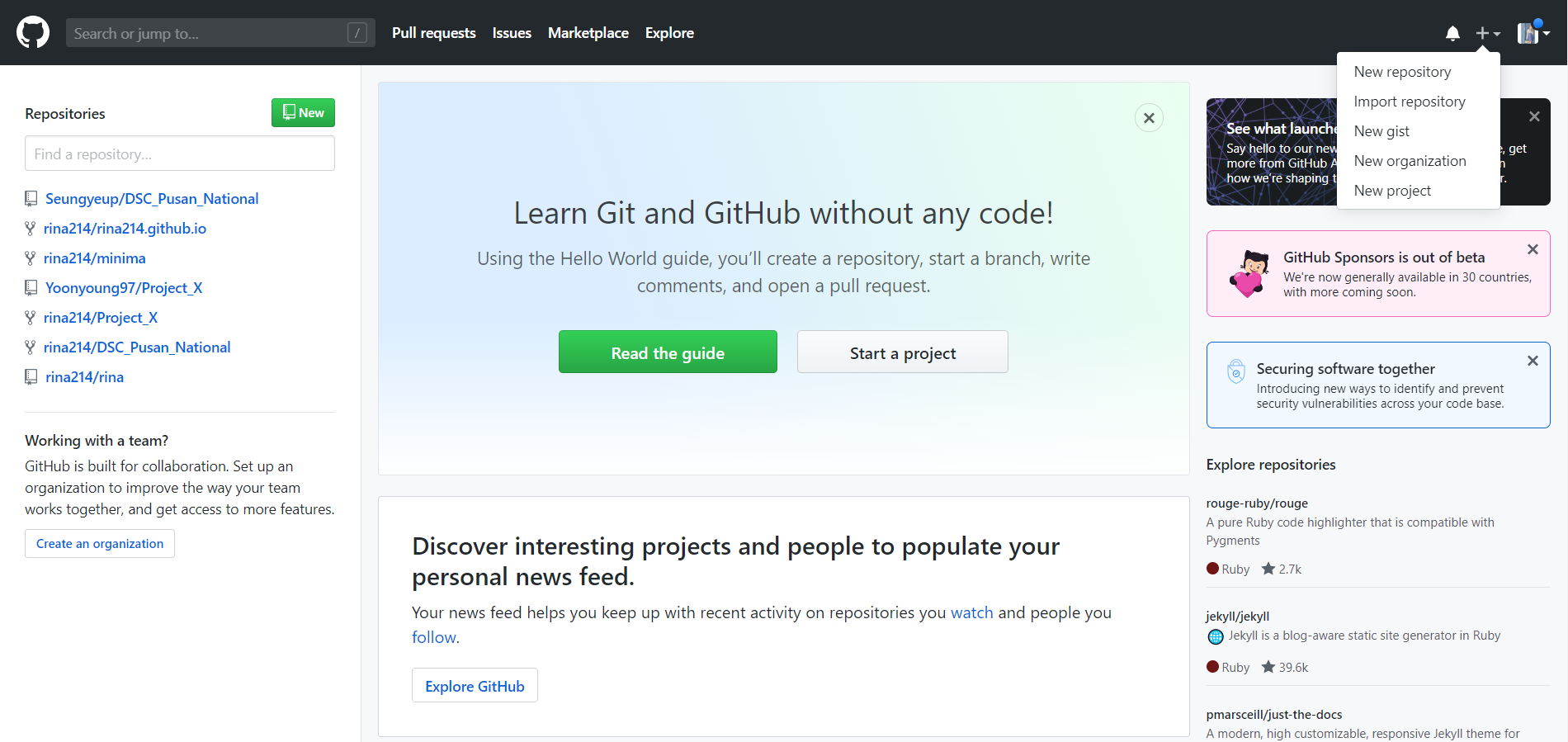Open Pull requests in the top nav

click(x=434, y=33)
